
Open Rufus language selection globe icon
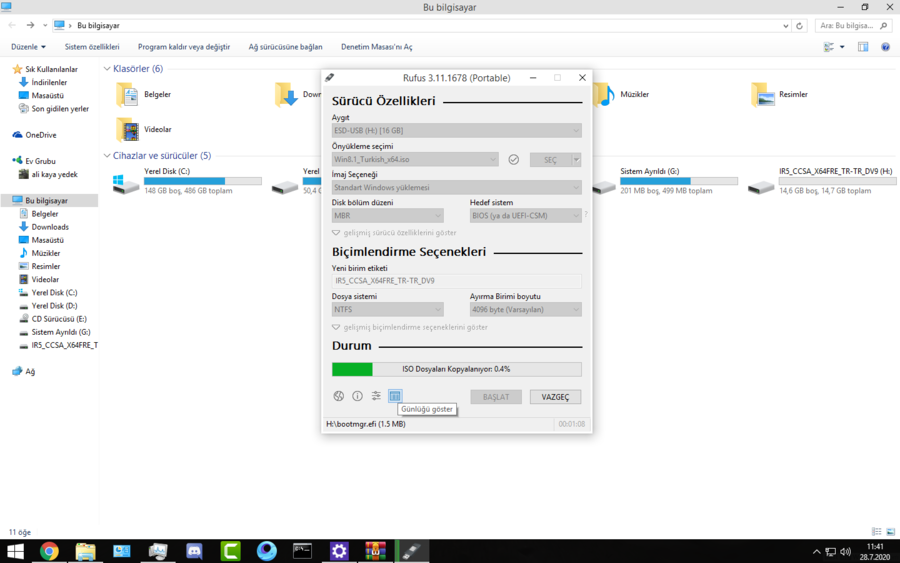pos(339,396)
